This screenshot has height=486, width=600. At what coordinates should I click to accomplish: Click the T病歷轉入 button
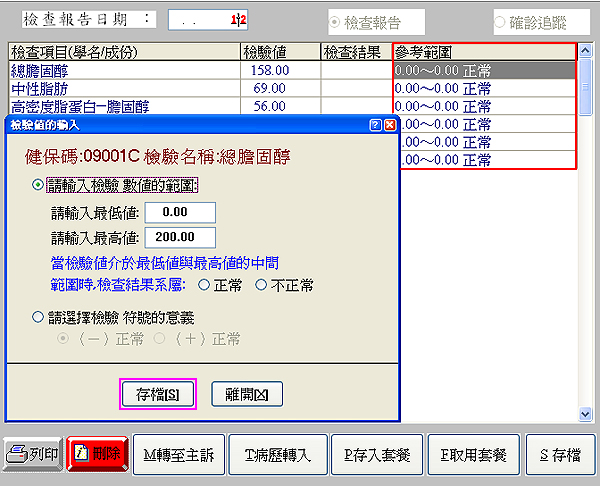click(277, 454)
